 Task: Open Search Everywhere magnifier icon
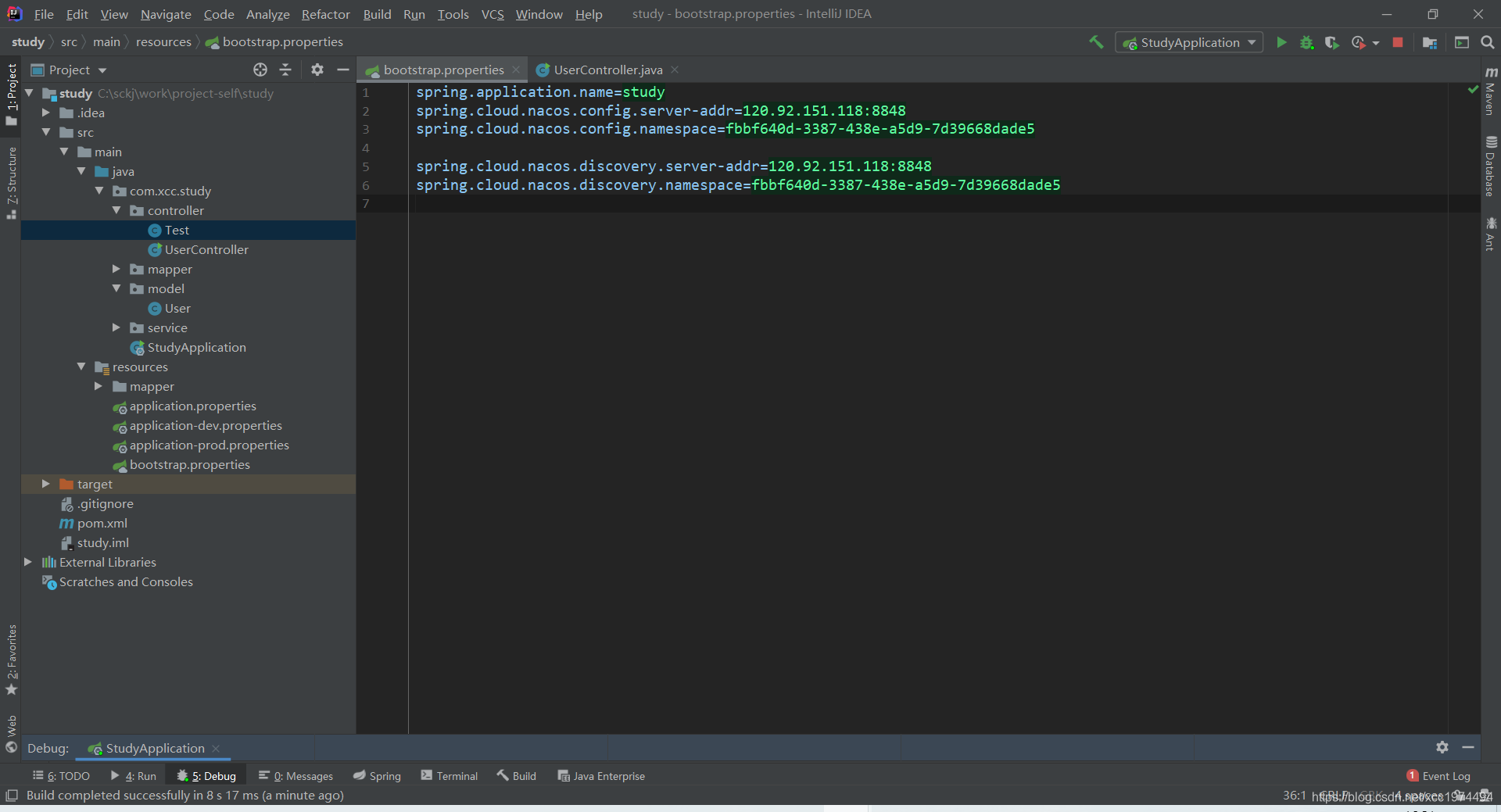coord(1488,42)
